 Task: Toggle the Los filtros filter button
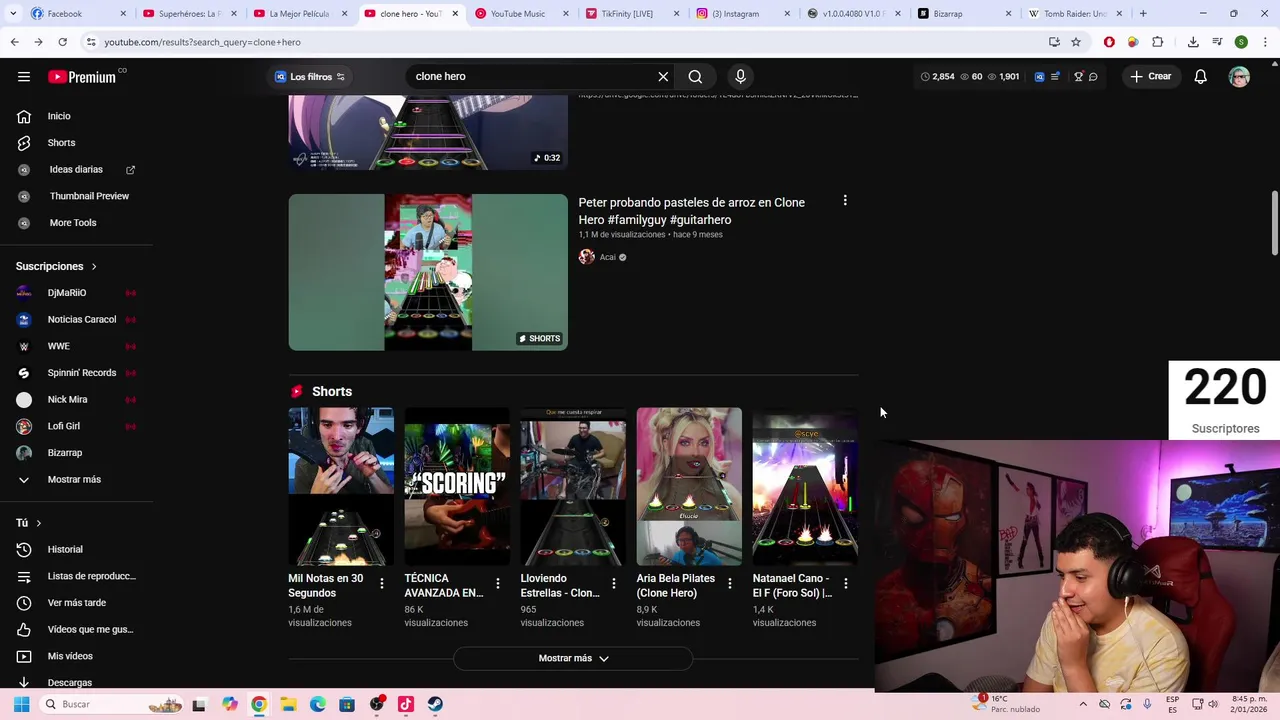310,77
